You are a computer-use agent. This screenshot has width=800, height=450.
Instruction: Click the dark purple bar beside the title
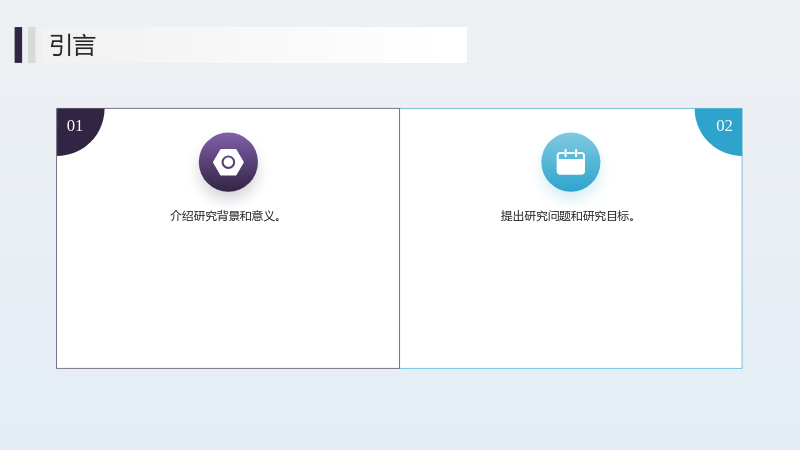coord(18,45)
